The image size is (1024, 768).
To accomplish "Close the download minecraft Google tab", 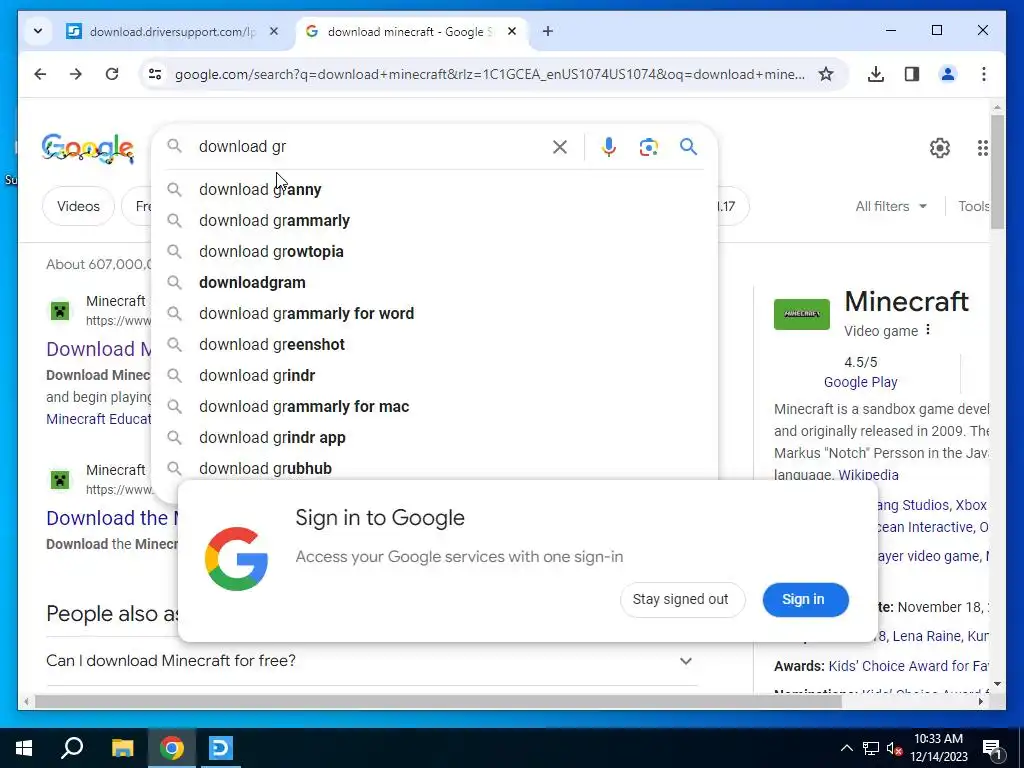I will click(512, 31).
